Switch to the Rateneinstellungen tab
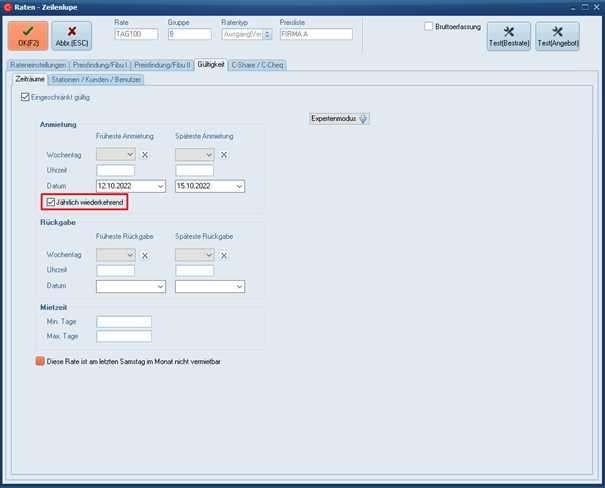Image resolution: width=605 pixels, height=488 pixels. [x=39, y=65]
